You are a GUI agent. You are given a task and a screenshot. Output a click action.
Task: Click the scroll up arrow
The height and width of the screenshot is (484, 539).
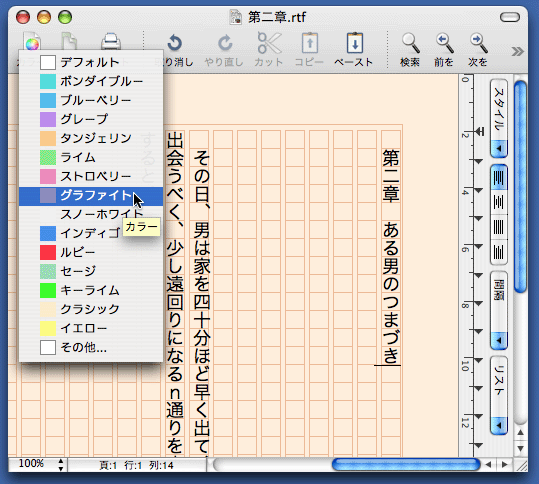point(520,432)
